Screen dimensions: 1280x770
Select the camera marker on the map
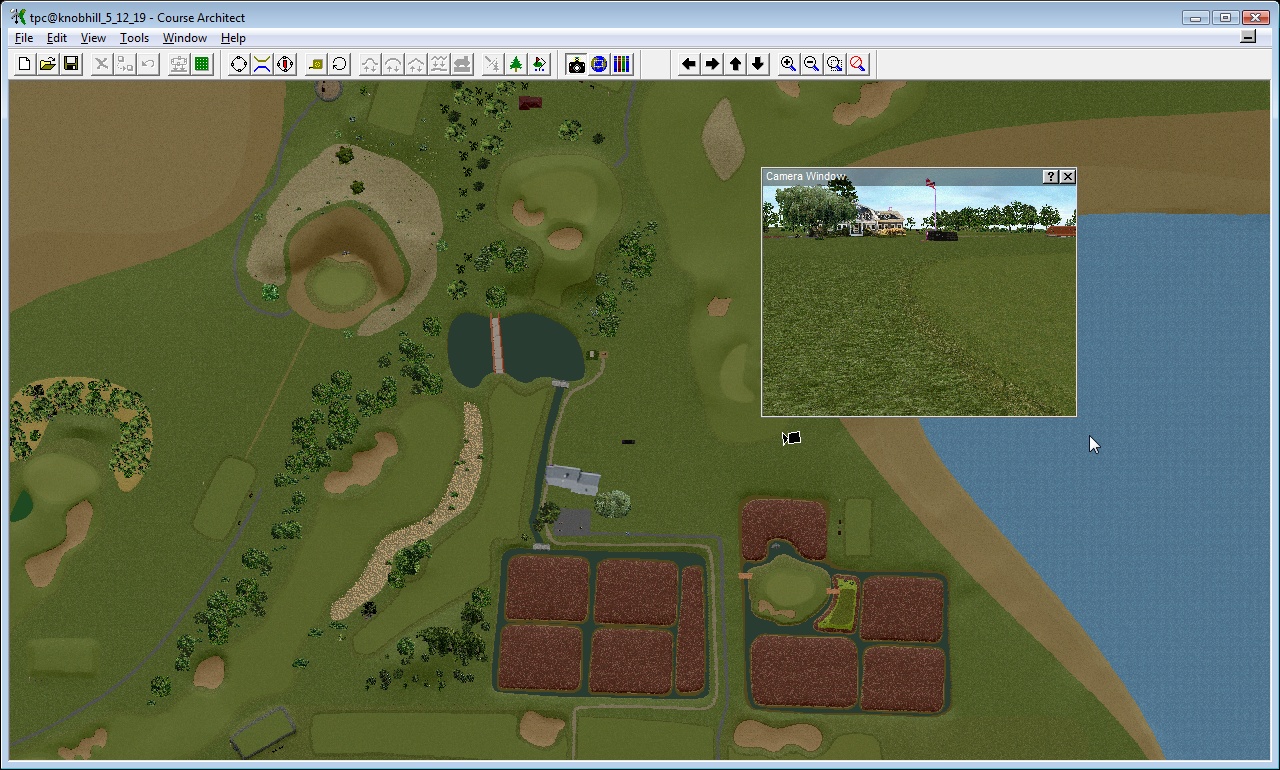click(x=791, y=438)
